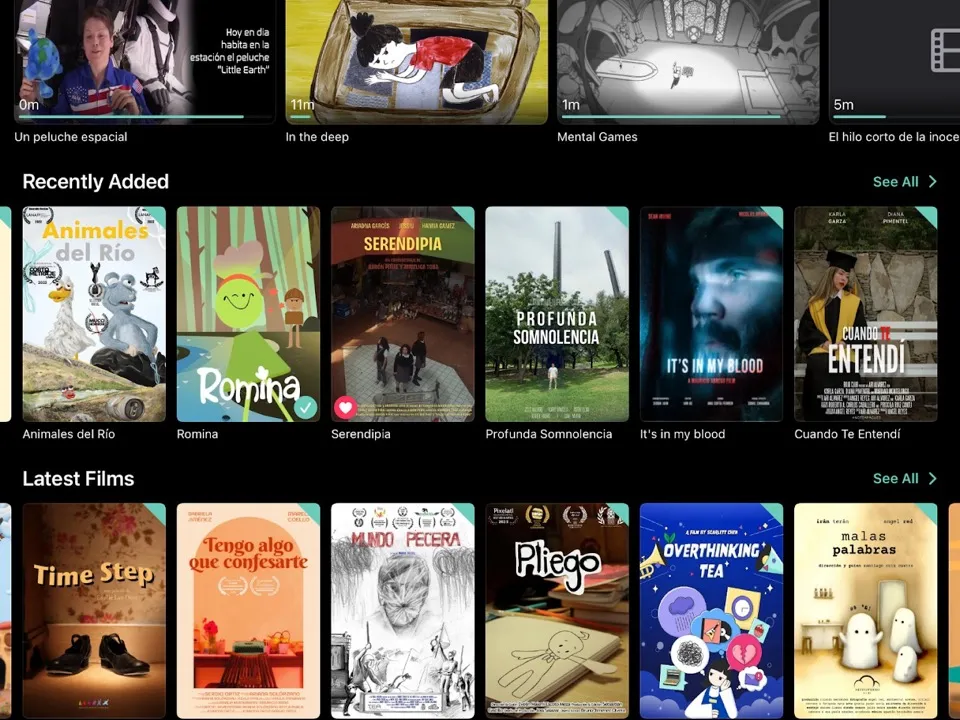Viewport: 960px width, 720px height.
Task: Click the Un peluche espacial caption
Action: [71, 137]
